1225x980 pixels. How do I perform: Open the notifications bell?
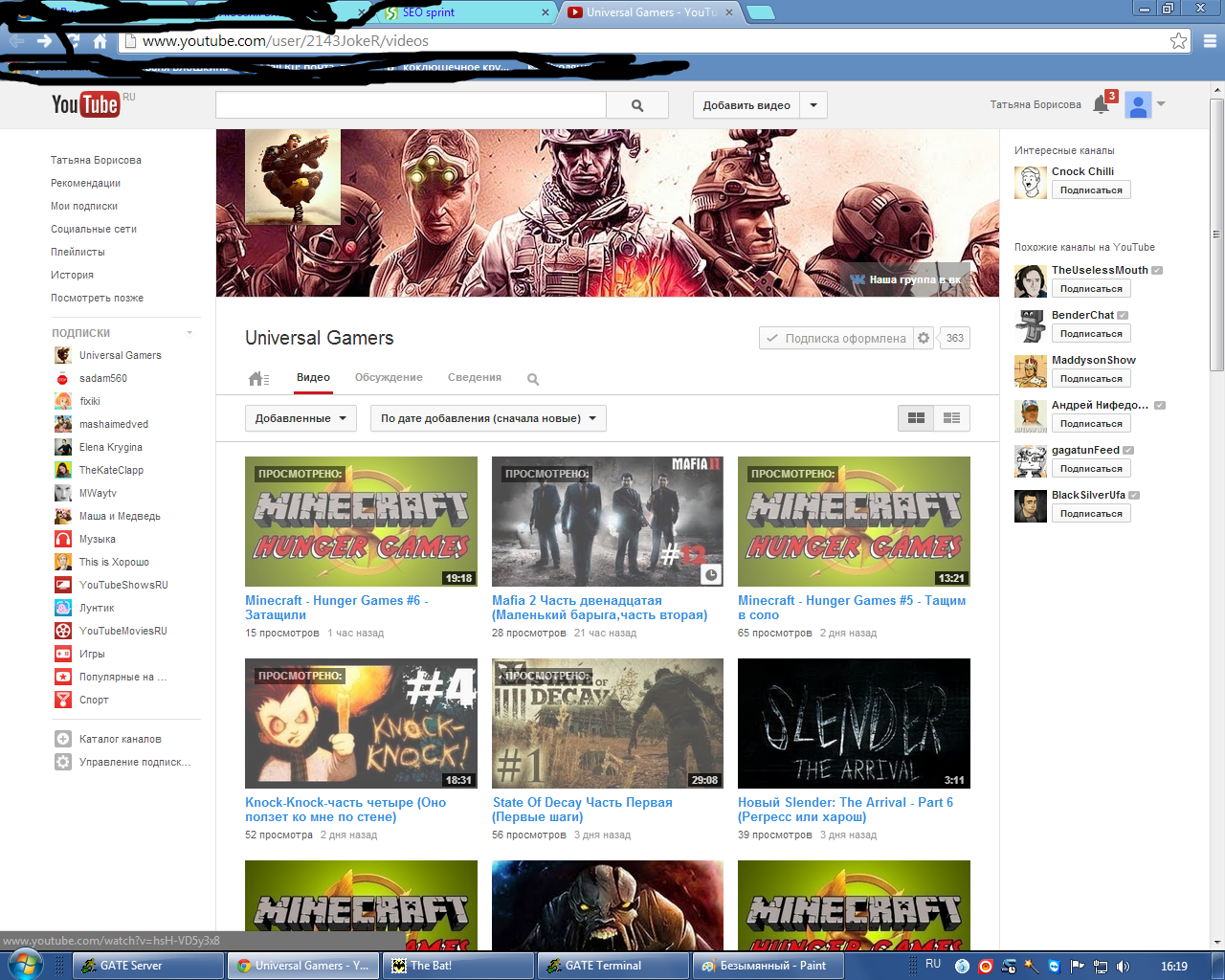click(x=1101, y=104)
